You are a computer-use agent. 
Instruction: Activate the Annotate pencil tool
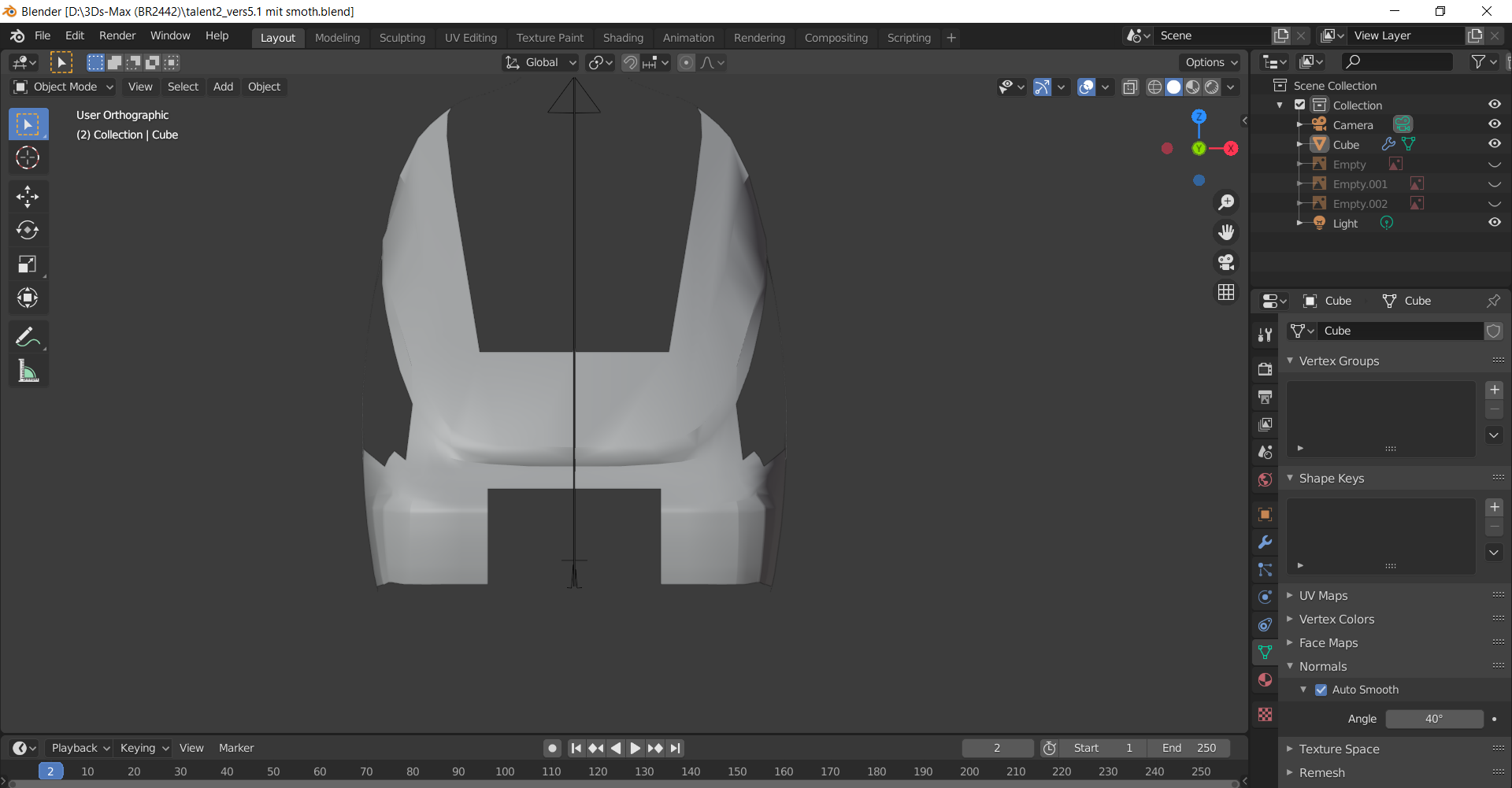point(28,337)
